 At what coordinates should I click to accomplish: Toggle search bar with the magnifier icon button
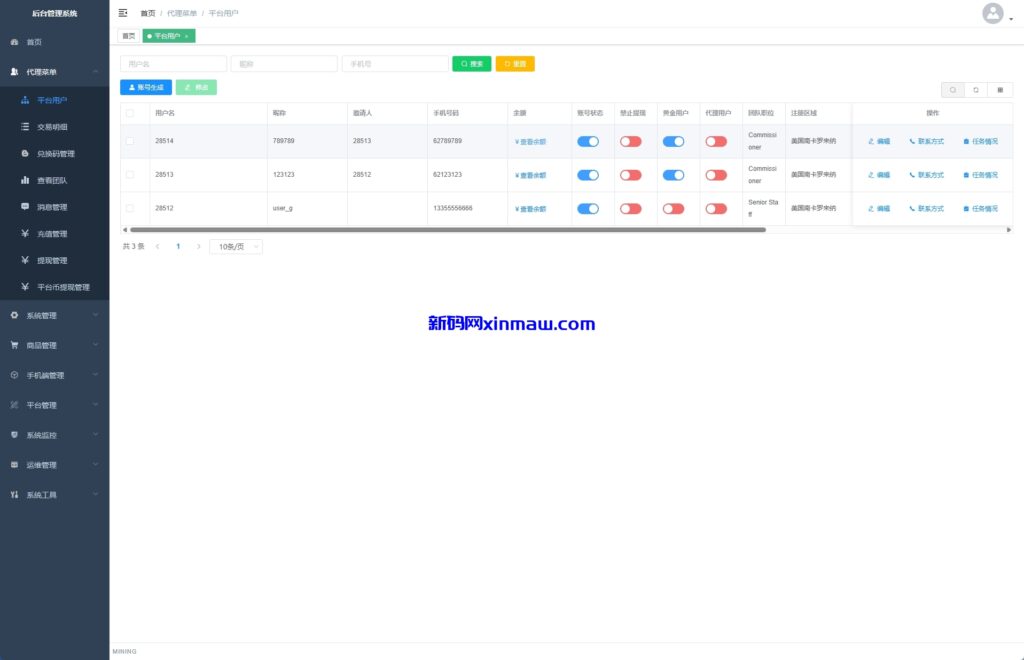click(x=953, y=90)
